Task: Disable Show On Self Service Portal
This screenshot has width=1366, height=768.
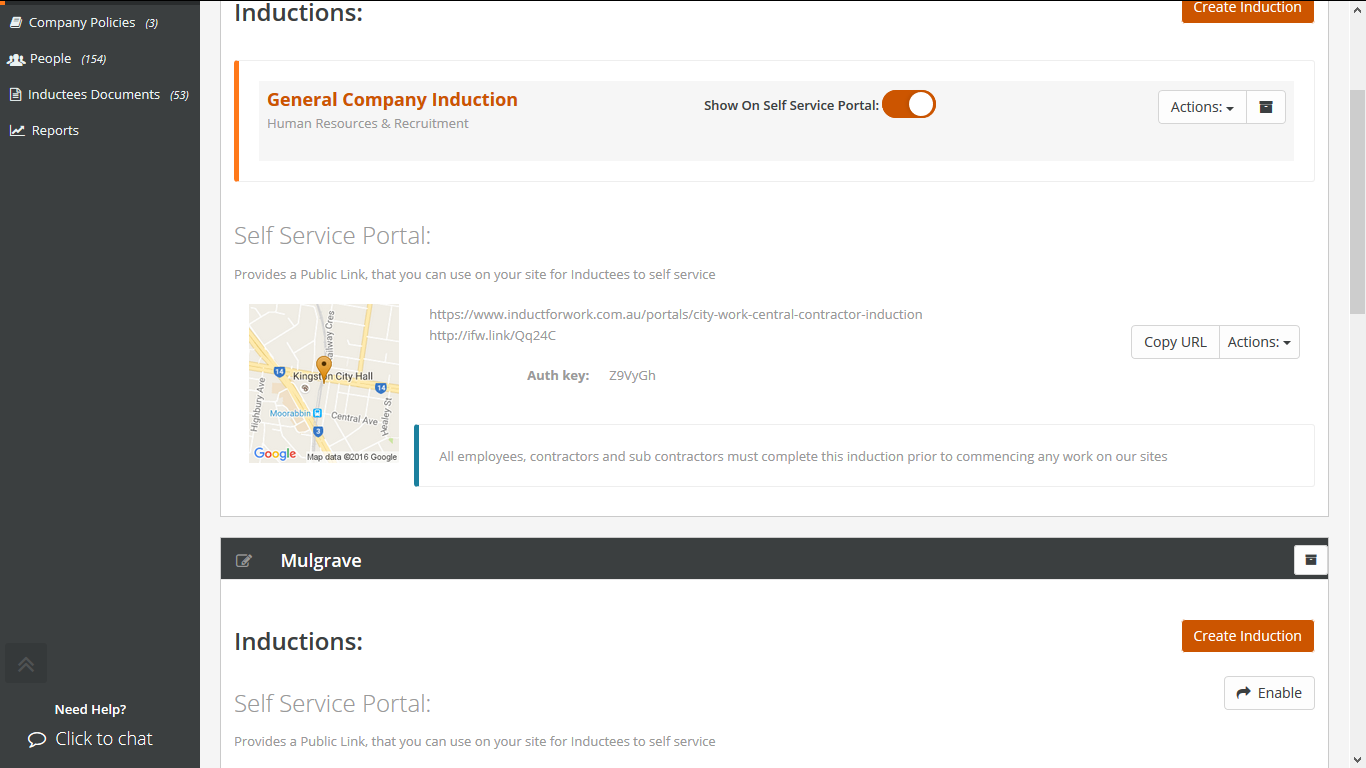Action: click(x=908, y=103)
